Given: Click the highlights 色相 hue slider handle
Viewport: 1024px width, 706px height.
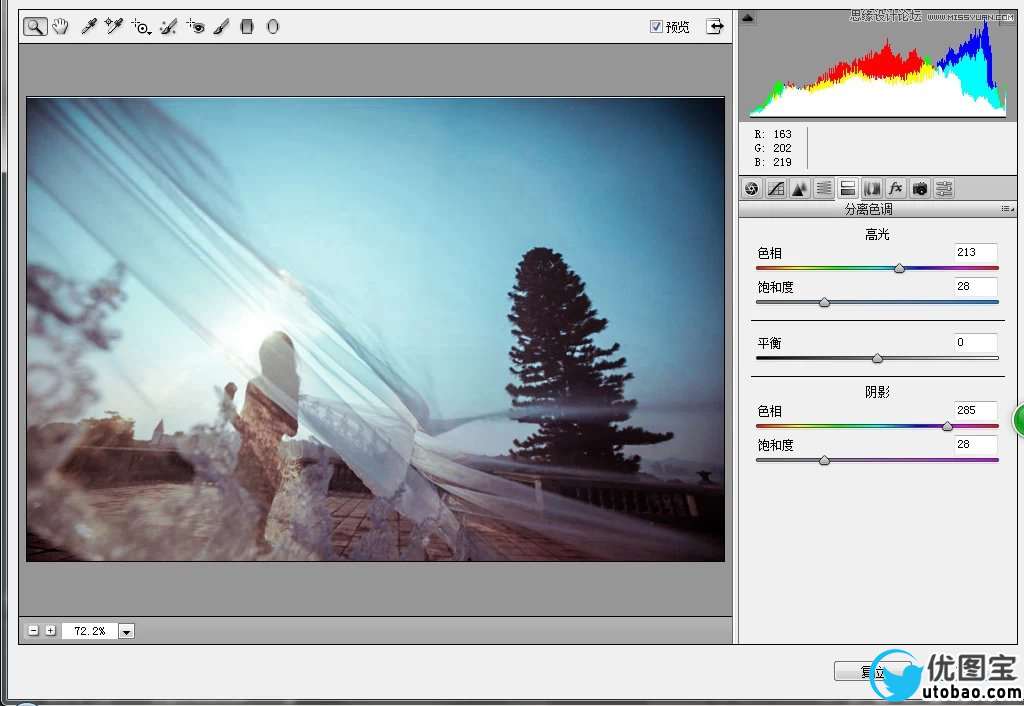Looking at the screenshot, I should (x=899, y=268).
